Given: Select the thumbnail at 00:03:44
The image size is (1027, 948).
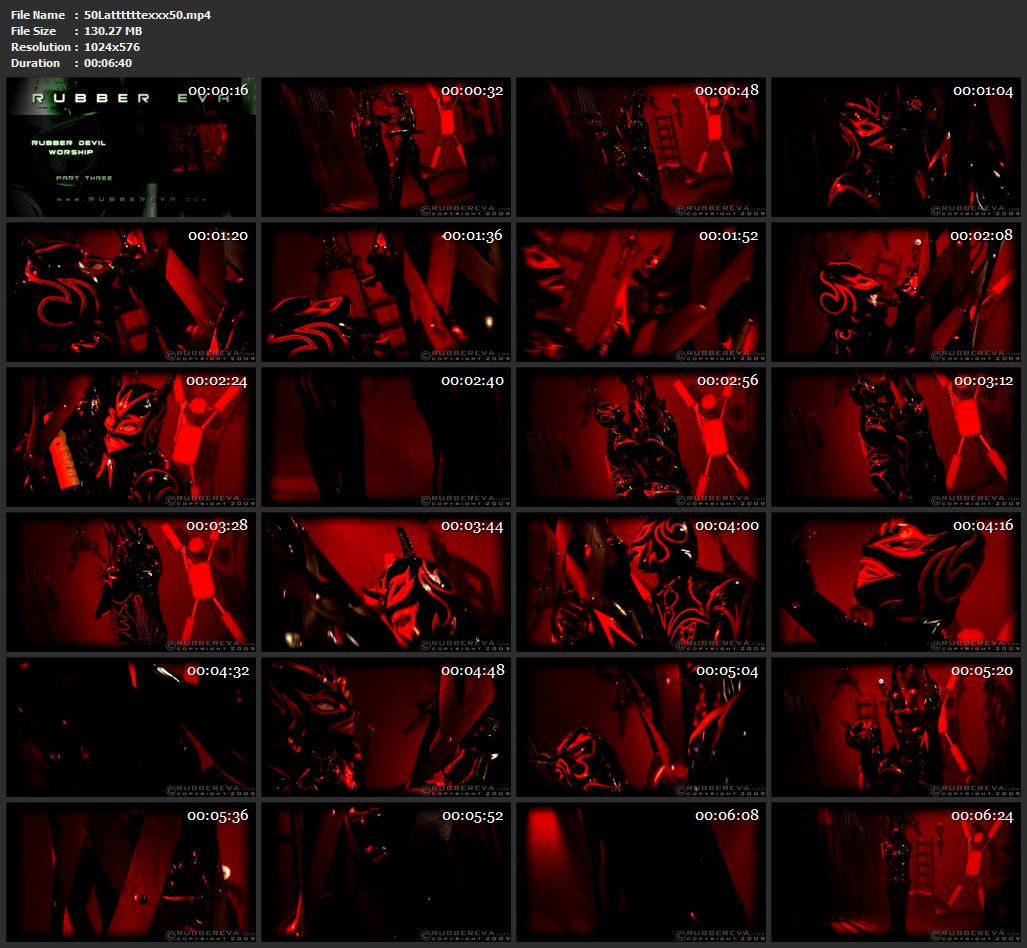Looking at the screenshot, I should click(x=386, y=582).
